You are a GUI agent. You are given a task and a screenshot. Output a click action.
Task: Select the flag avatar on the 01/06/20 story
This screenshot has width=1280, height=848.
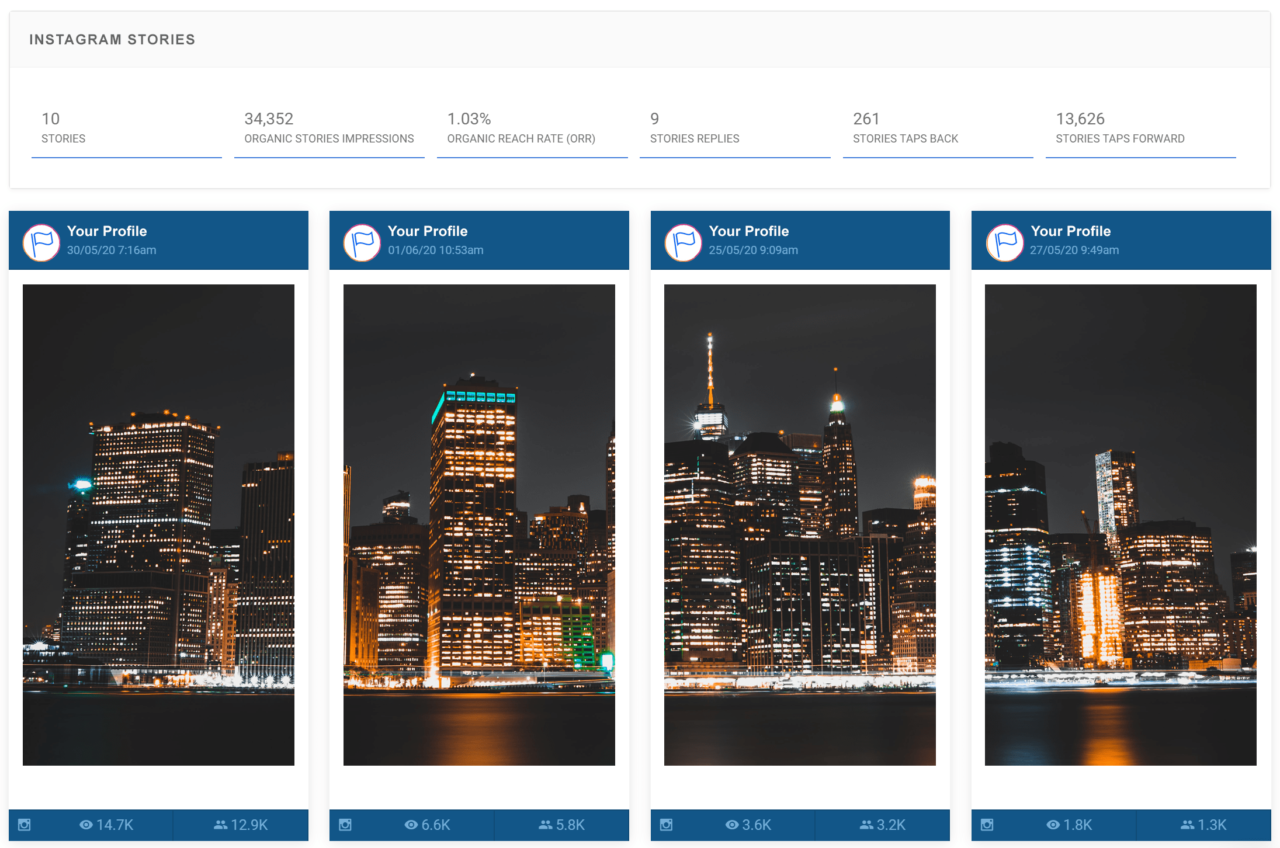pyautogui.click(x=361, y=240)
